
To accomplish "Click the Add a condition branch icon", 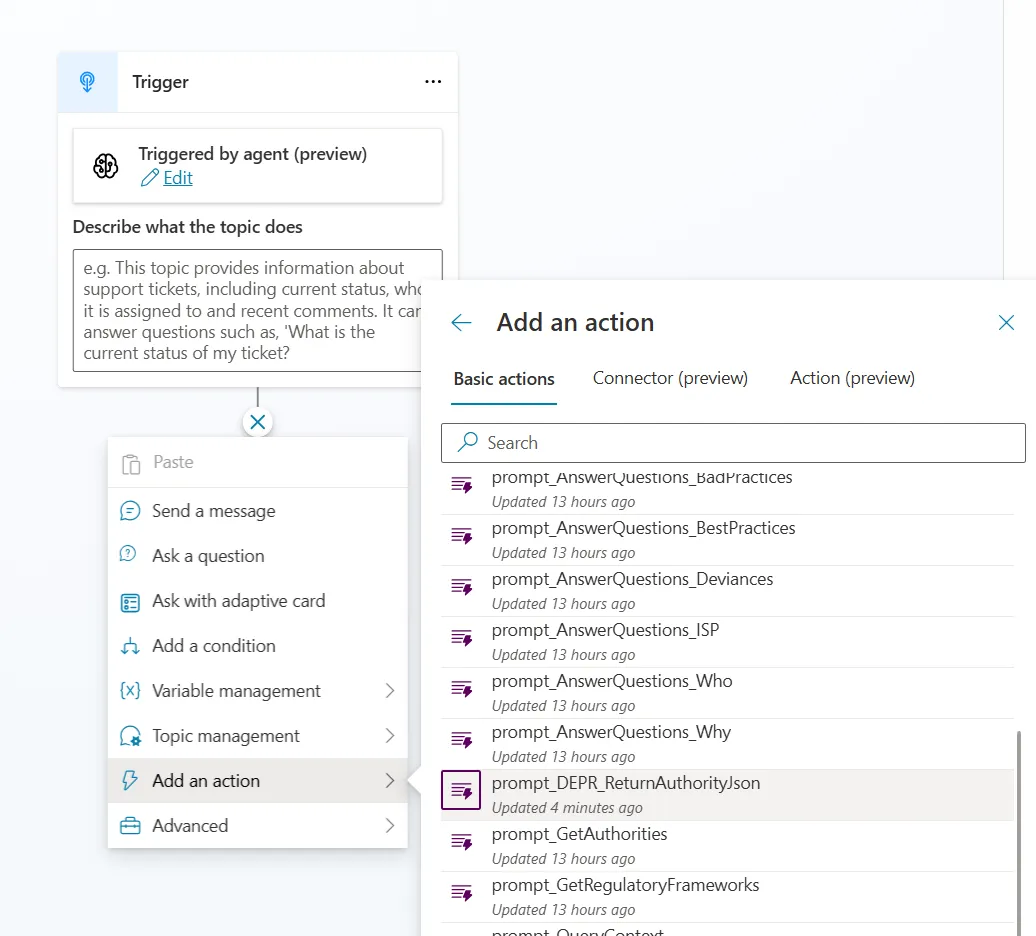I will click(x=130, y=646).
